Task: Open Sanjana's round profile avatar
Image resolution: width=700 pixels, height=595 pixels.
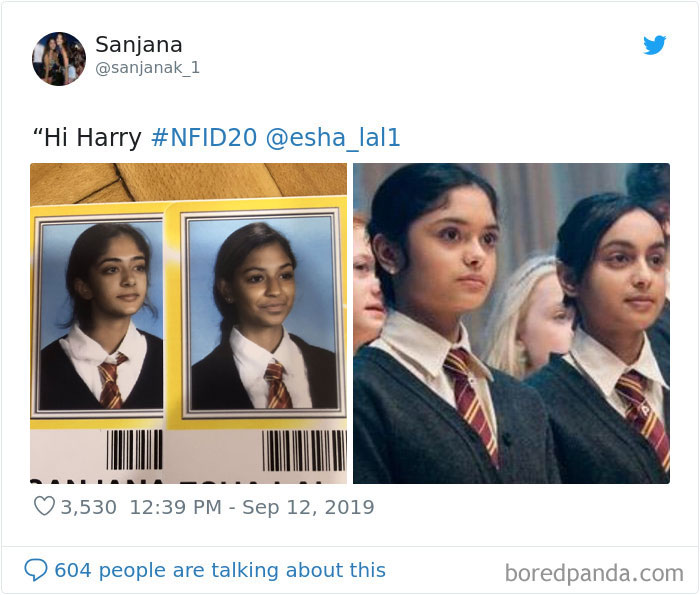Action: pos(58,58)
